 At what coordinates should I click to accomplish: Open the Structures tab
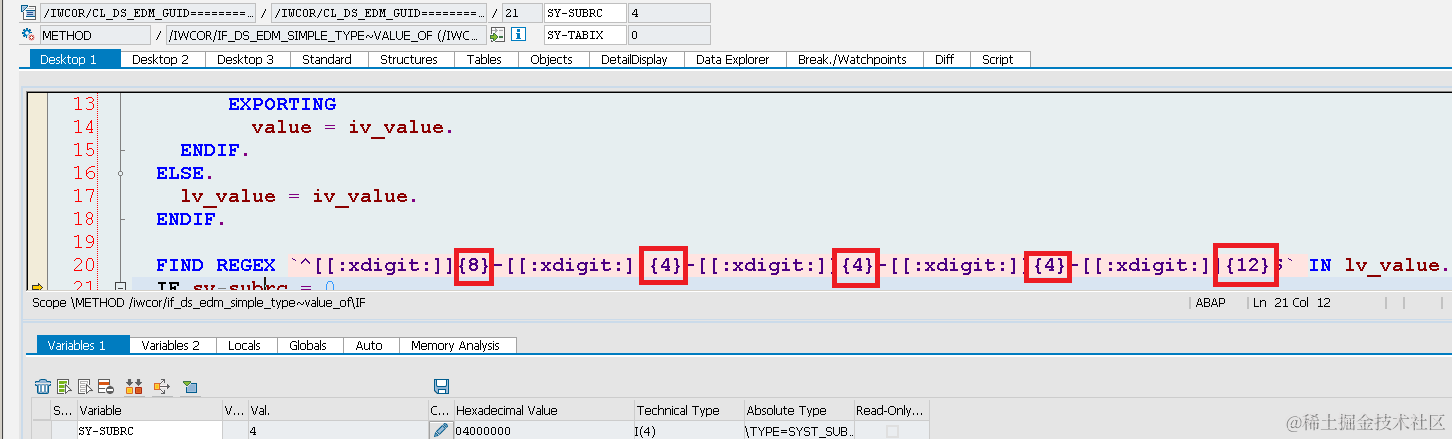(x=409, y=59)
